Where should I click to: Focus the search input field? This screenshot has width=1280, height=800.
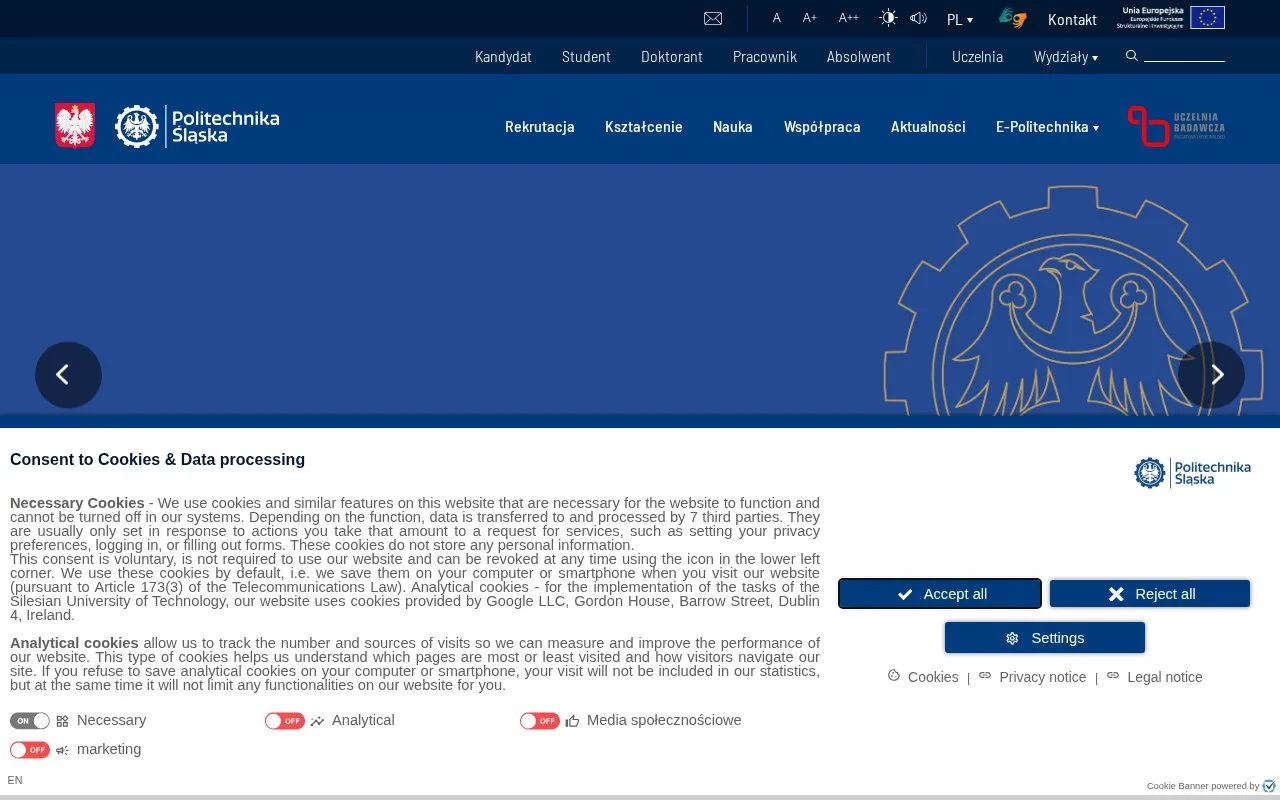tap(1184, 56)
